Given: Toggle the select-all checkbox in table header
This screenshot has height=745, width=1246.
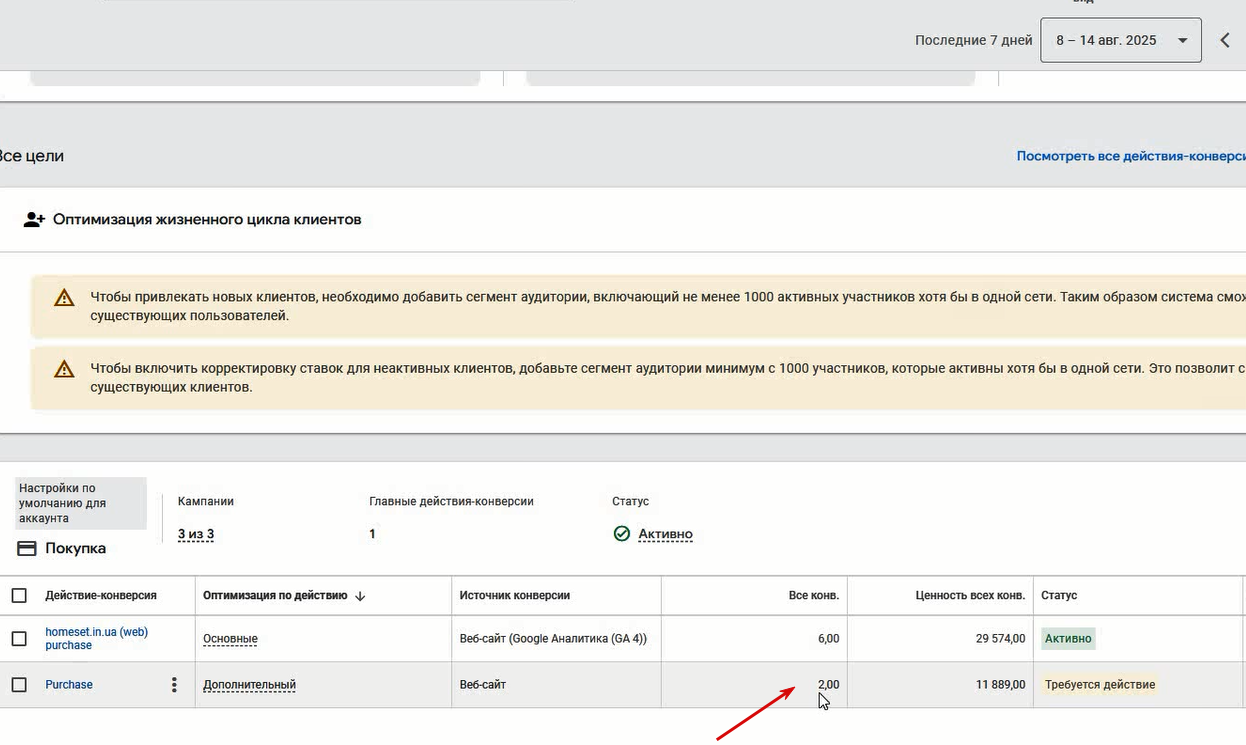Looking at the screenshot, I should (x=19, y=596).
